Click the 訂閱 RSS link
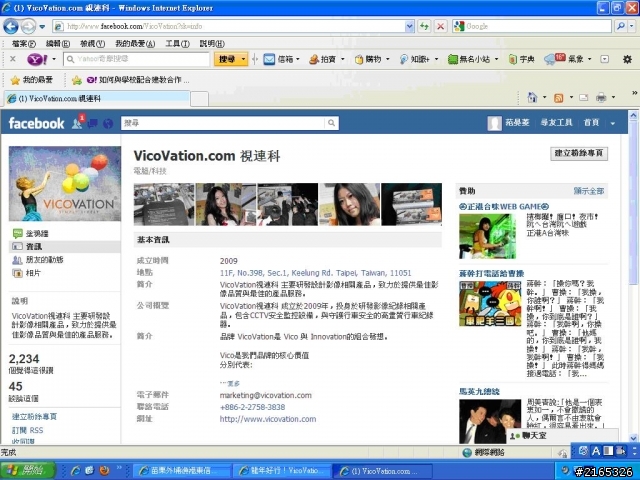 click(27, 430)
